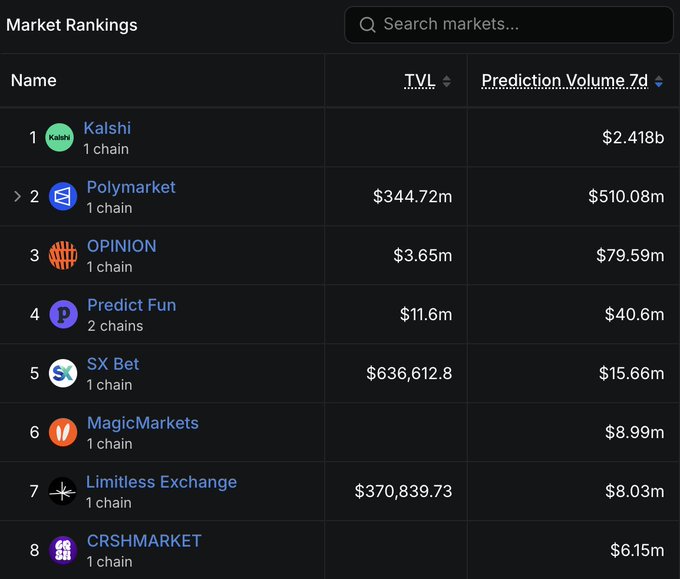Screen dimensions: 680x579
Task: Click the CRSHMARKET logo icon
Action: pyautogui.click(x=63, y=550)
